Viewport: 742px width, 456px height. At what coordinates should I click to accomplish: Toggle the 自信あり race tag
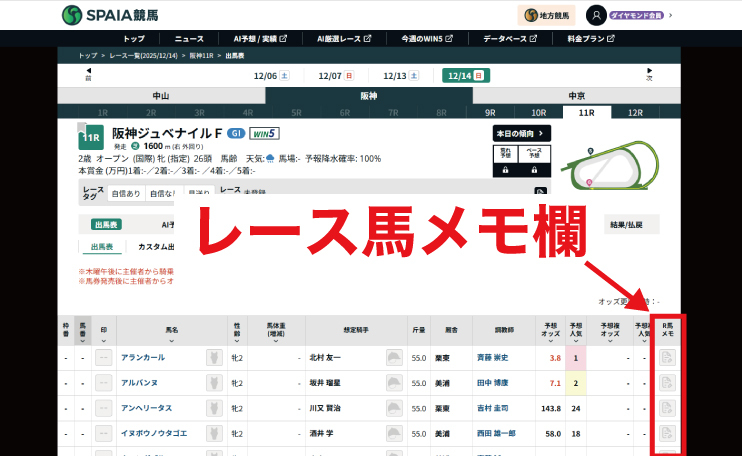point(126,193)
